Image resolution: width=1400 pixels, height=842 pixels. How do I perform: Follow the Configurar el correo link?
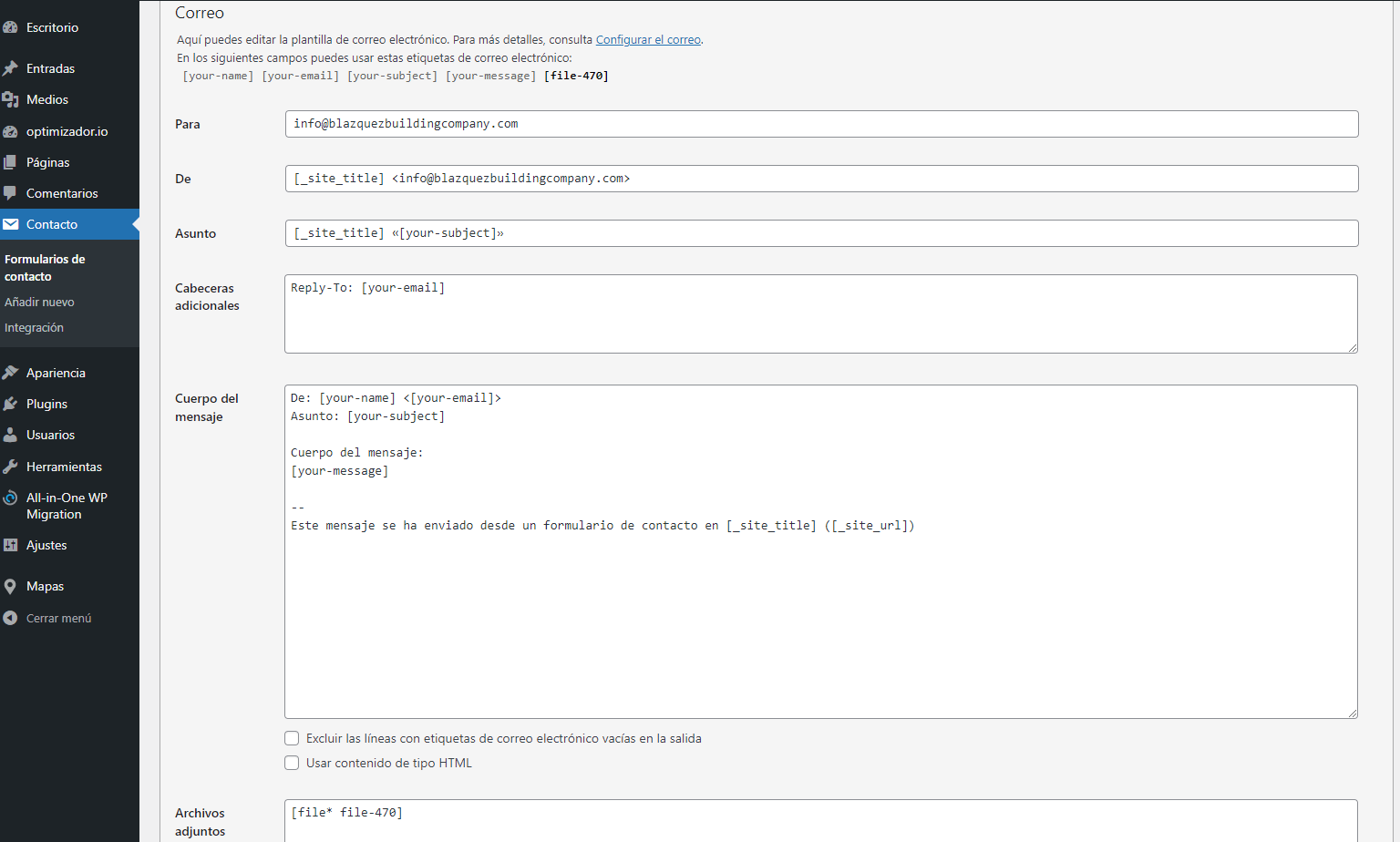coord(648,40)
